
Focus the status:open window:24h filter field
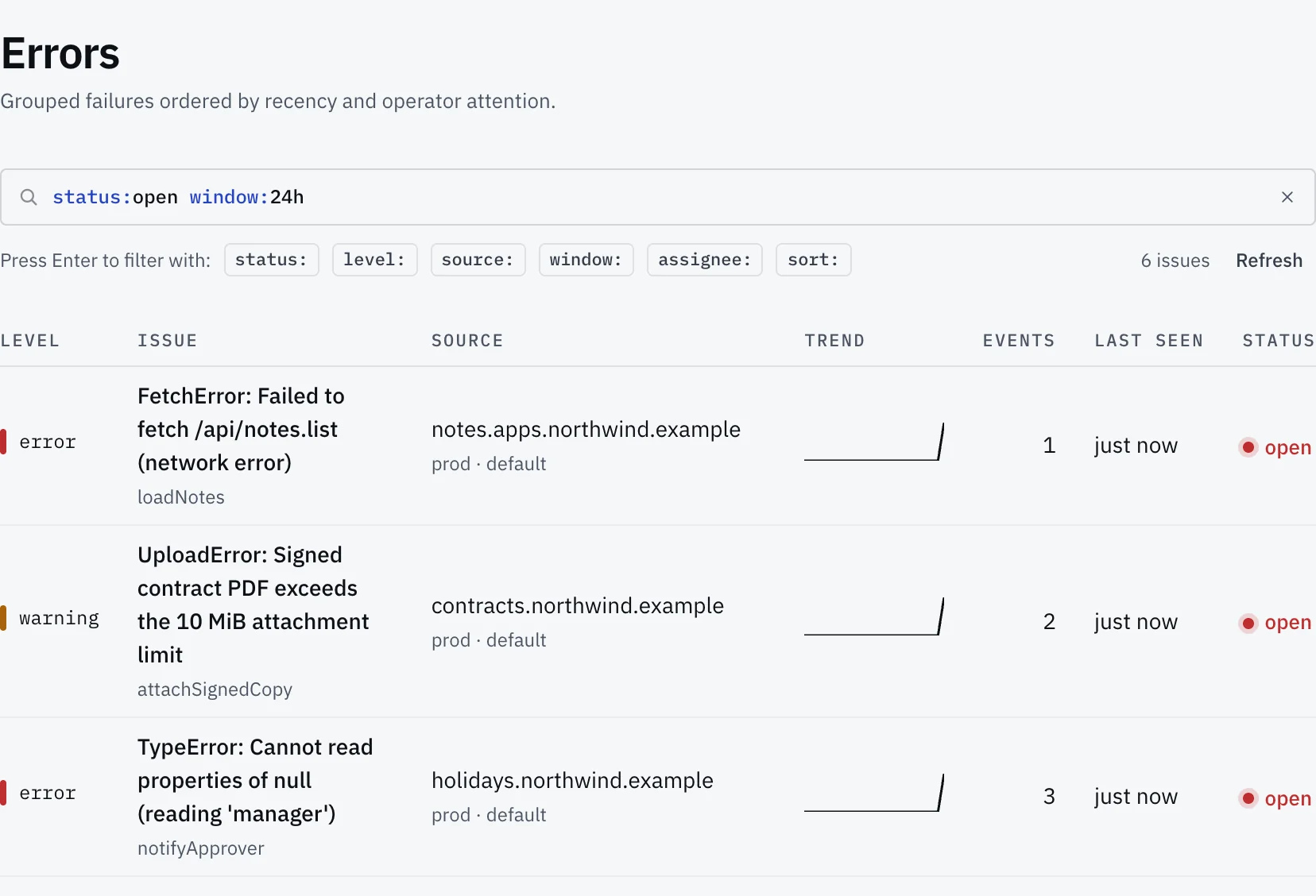tap(658, 197)
